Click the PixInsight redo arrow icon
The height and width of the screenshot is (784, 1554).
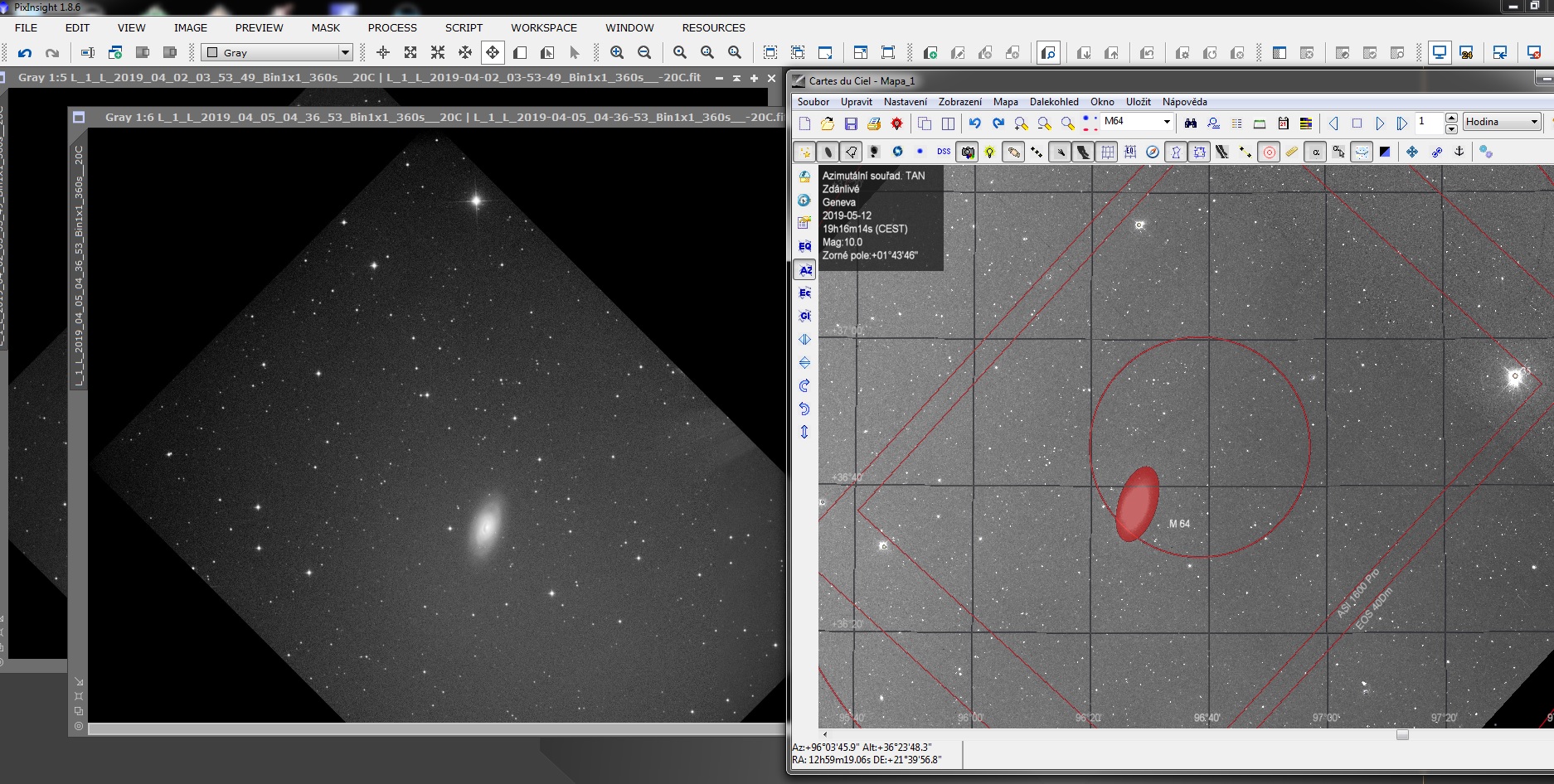(52, 53)
